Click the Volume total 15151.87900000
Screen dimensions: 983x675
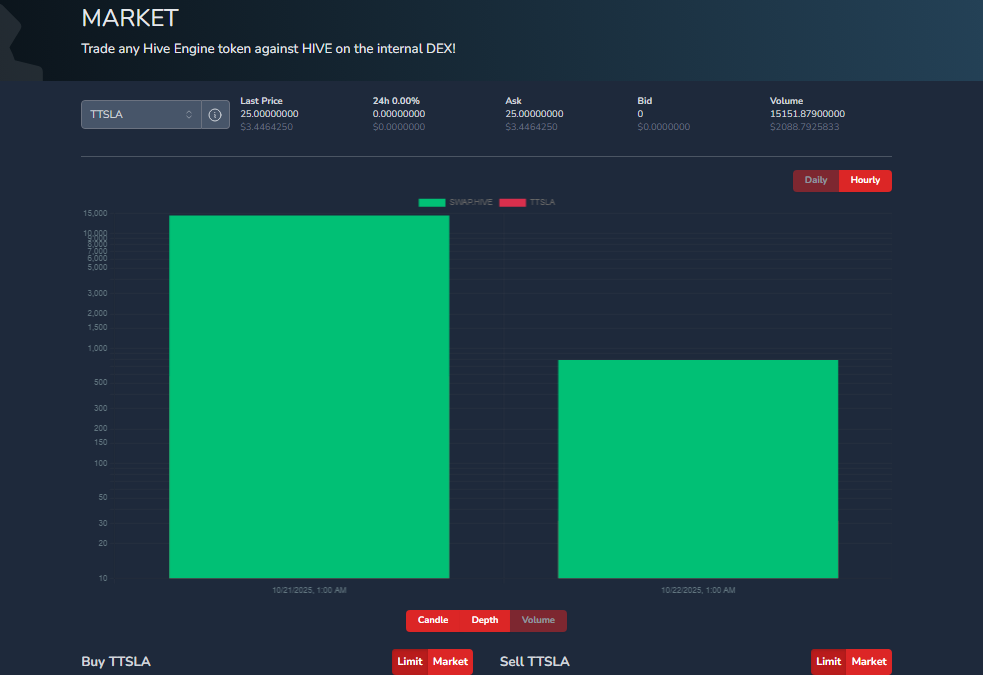pyautogui.click(x=807, y=114)
